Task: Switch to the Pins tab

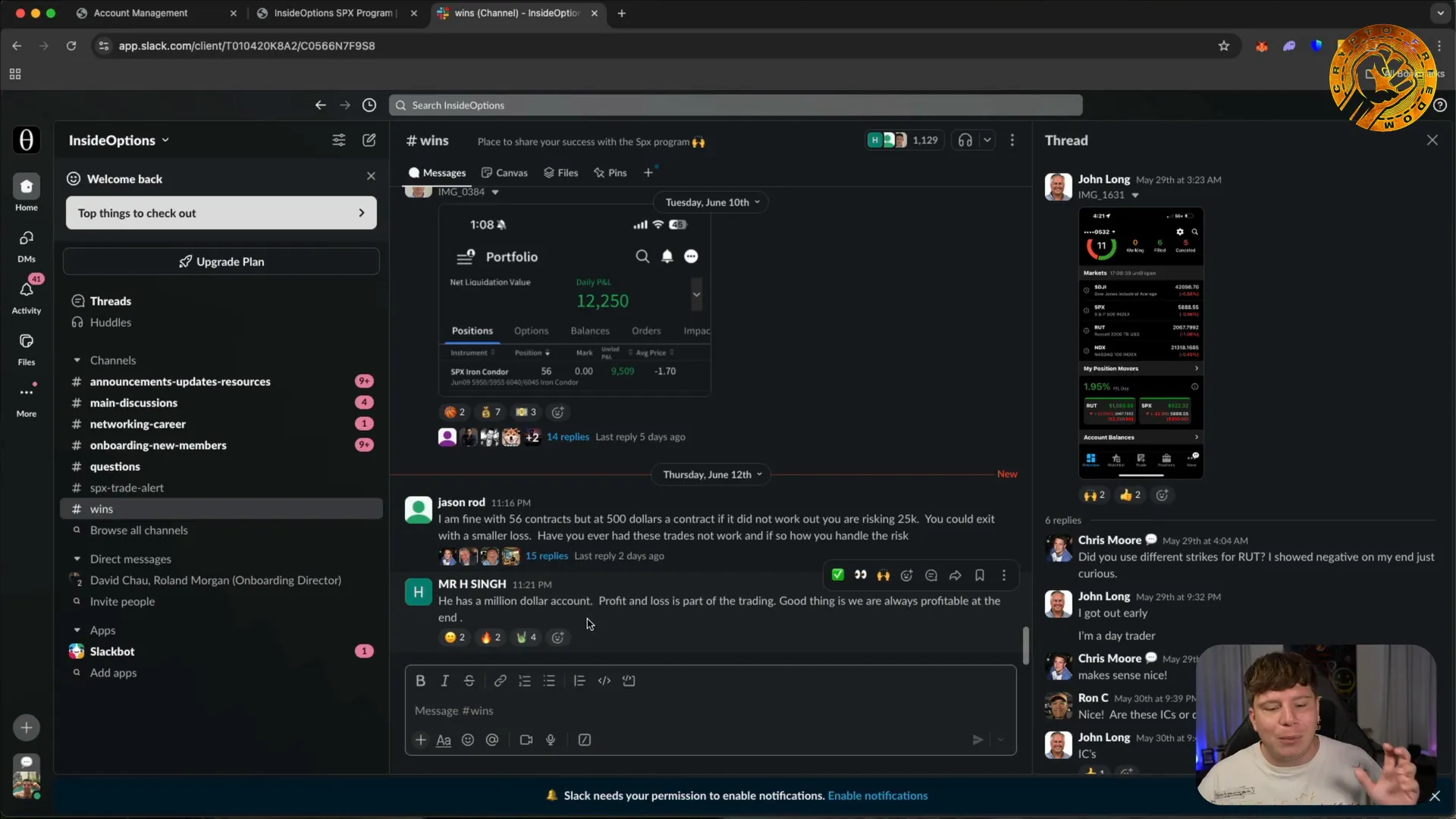Action: [610, 173]
